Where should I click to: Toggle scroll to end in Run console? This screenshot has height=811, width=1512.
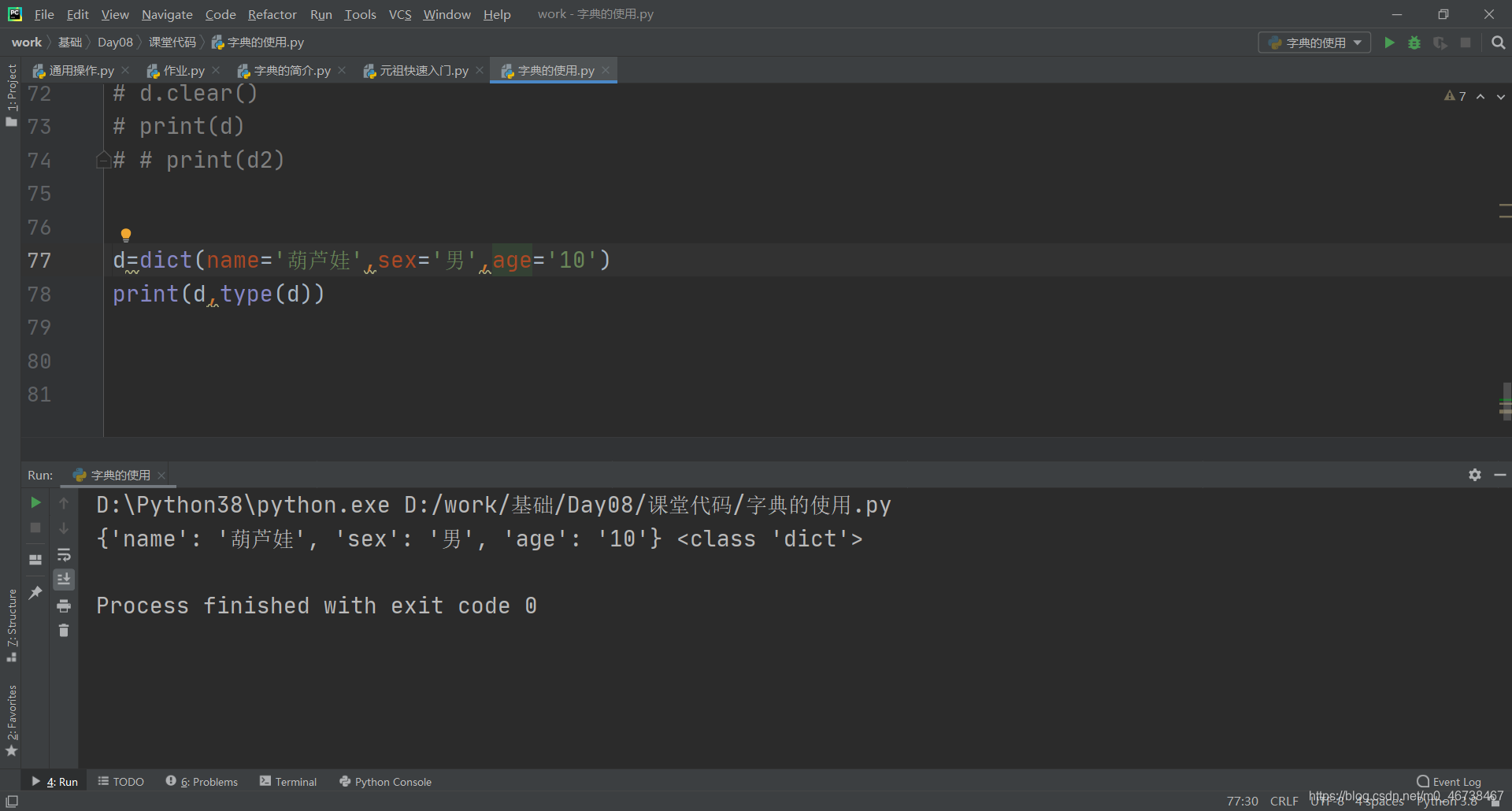pos(64,580)
